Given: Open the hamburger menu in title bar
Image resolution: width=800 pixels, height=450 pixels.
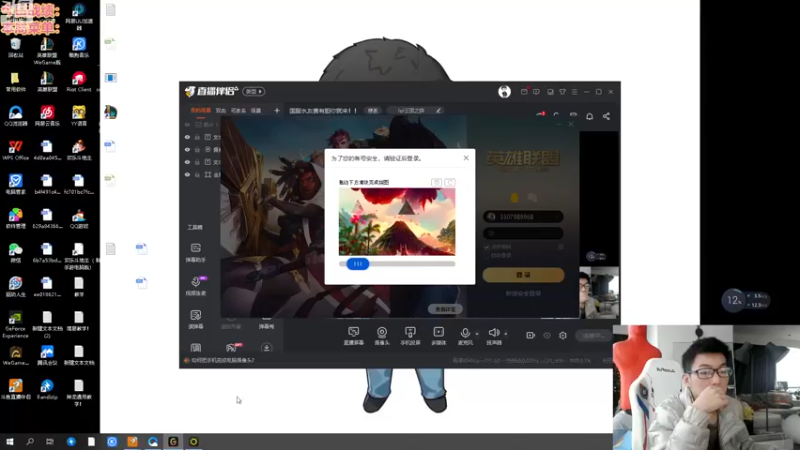Looking at the screenshot, I should coord(574,92).
